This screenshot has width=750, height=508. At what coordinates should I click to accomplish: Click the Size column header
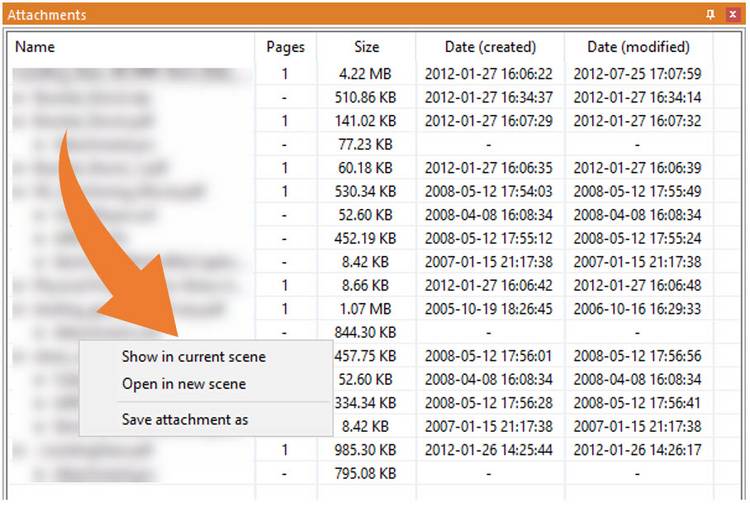coord(367,47)
